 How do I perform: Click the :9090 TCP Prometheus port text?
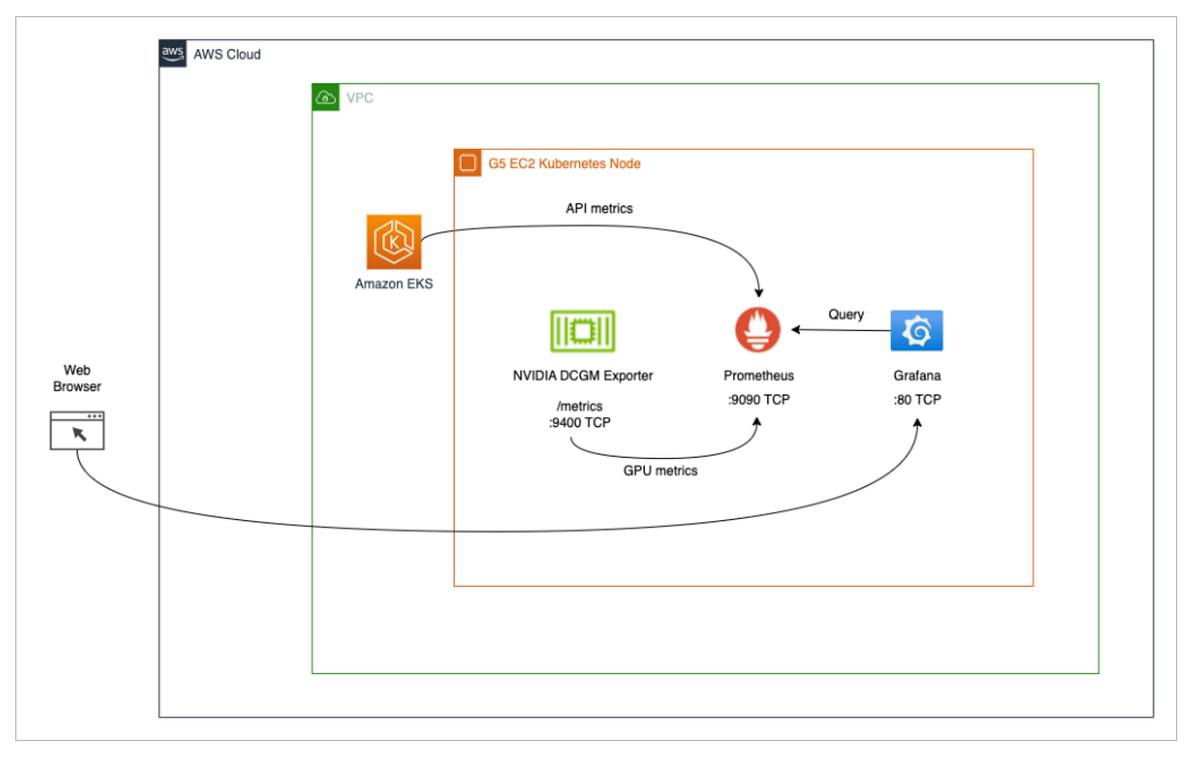(x=758, y=399)
